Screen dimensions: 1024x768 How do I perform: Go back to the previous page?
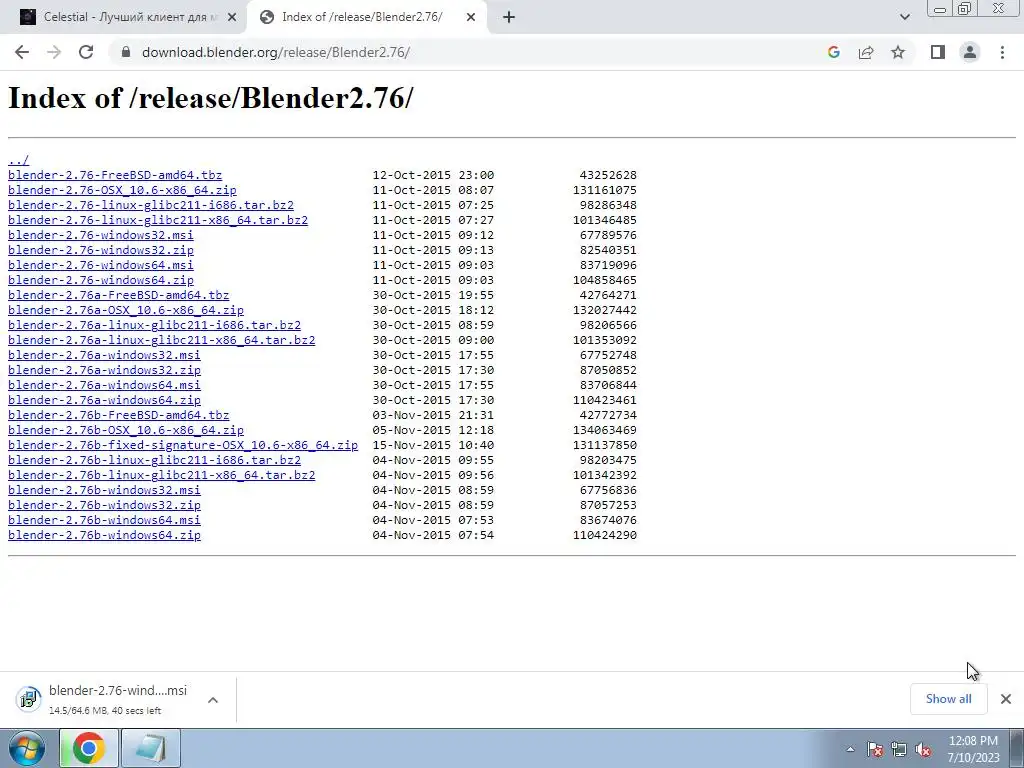click(22, 52)
